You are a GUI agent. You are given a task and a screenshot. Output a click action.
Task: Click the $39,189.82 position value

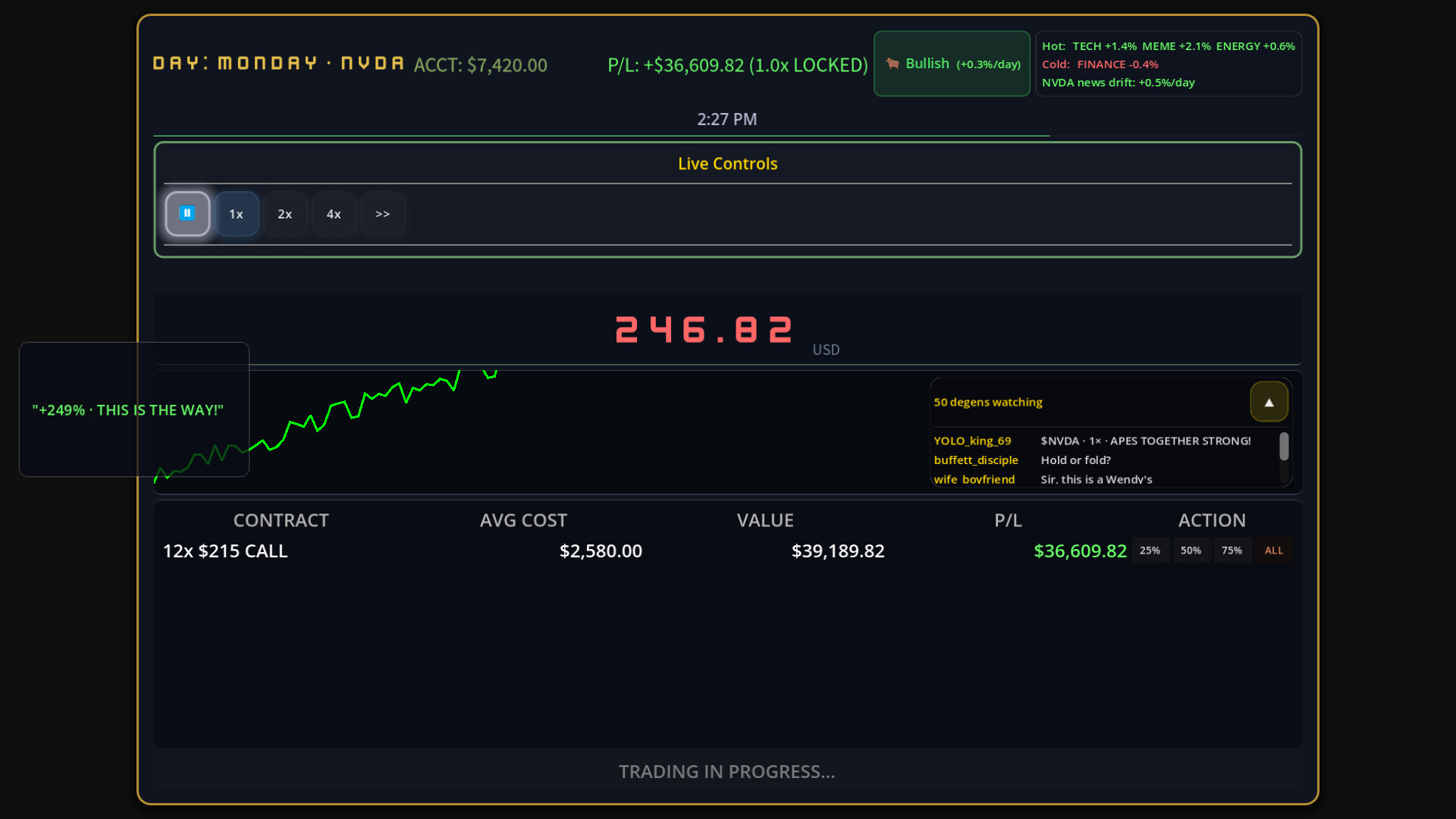coord(838,551)
